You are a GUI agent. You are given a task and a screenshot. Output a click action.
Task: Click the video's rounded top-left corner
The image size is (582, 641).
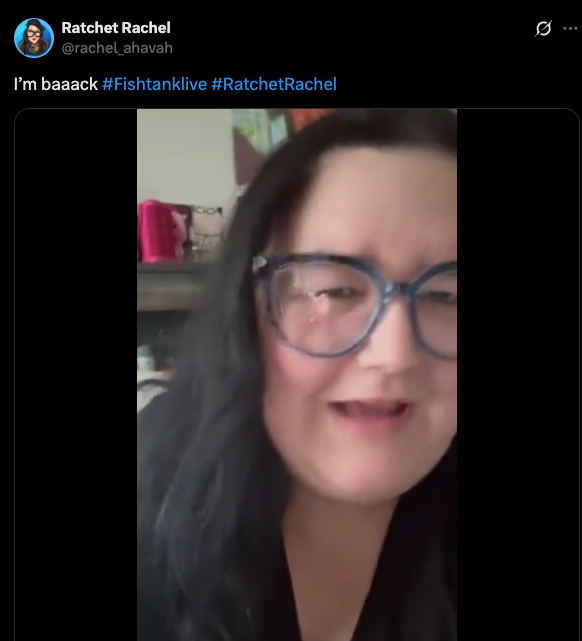18,112
